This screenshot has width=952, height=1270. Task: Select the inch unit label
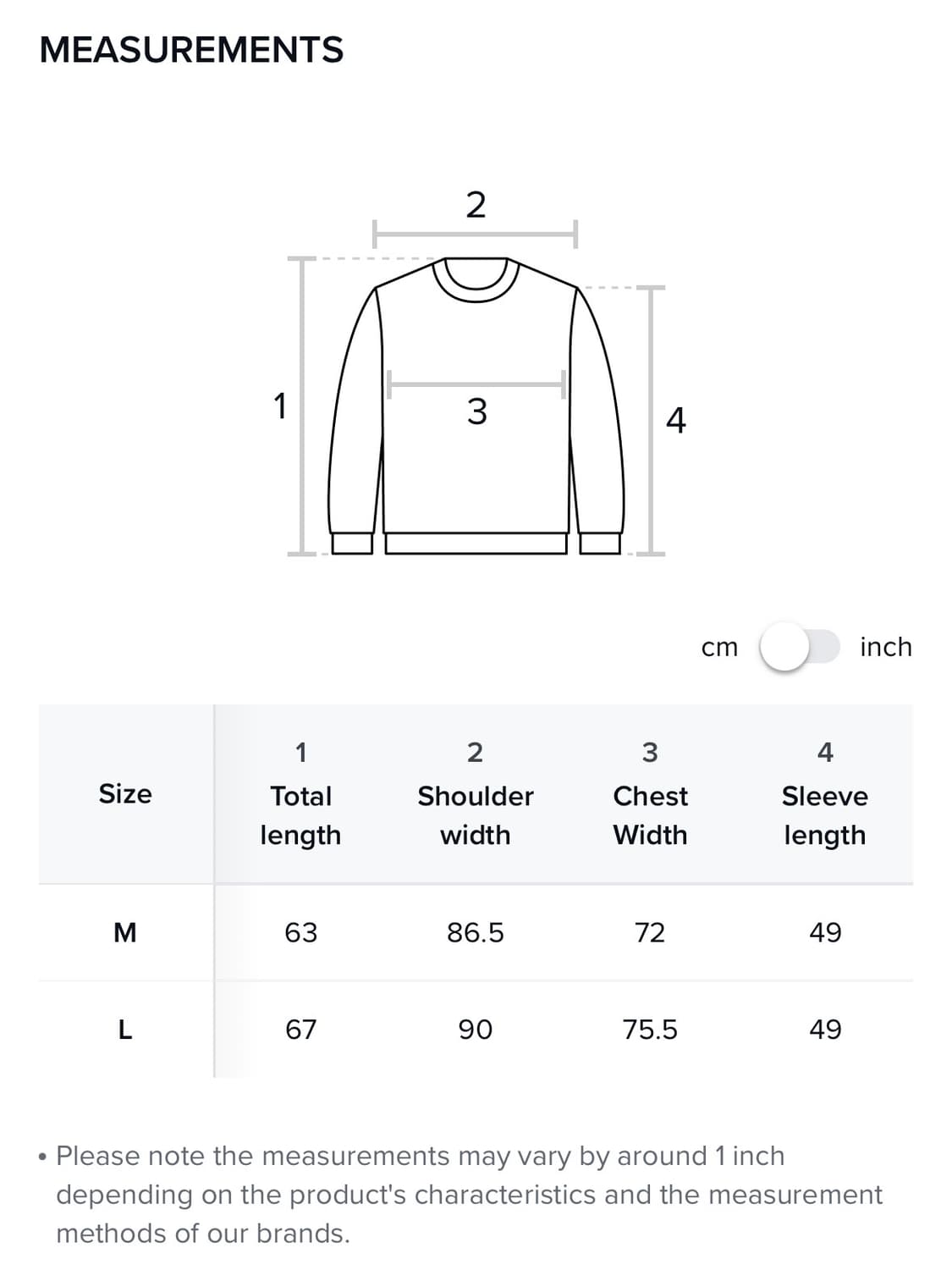(885, 647)
